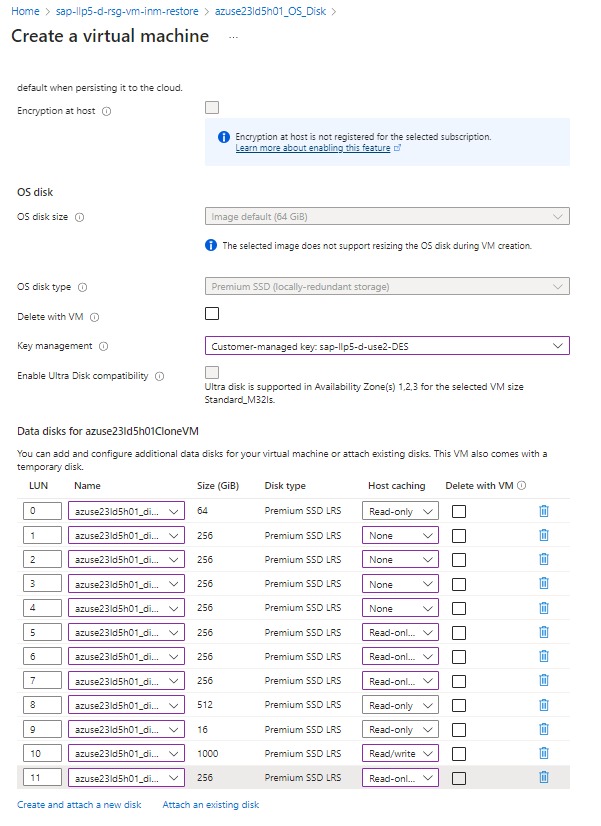The height and width of the screenshot is (826, 601).
Task: Delete the 512 GiB disk at LUN 8
Action: click(544, 705)
